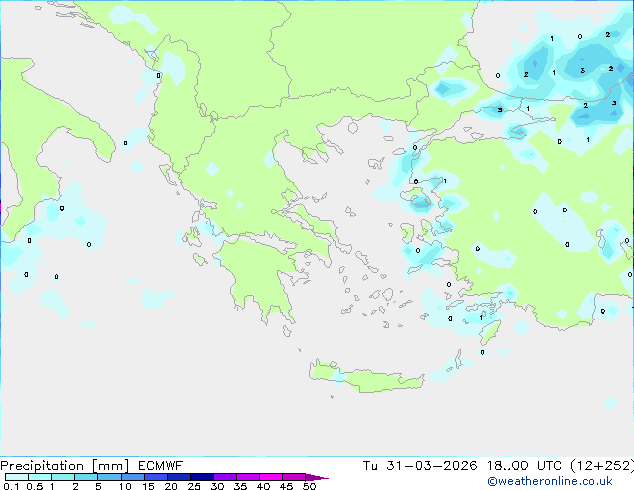Click the legend arrow tip above 50
Image resolution: width=634 pixels, height=490 pixels.
click(317, 477)
